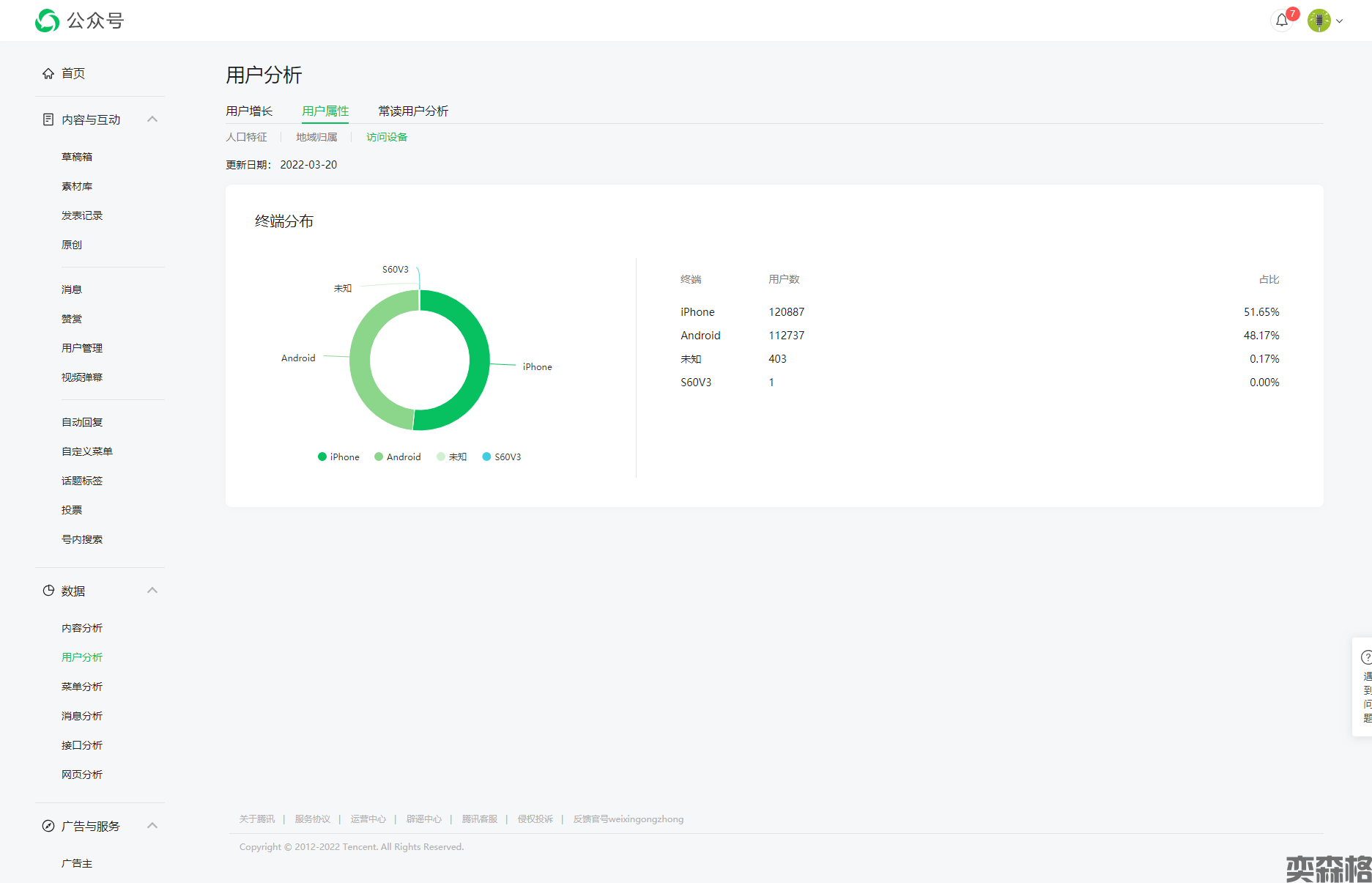Screen dimensions: 1372x883
Task: Toggle the iPhone legend item in chart
Action: [x=338, y=457]
